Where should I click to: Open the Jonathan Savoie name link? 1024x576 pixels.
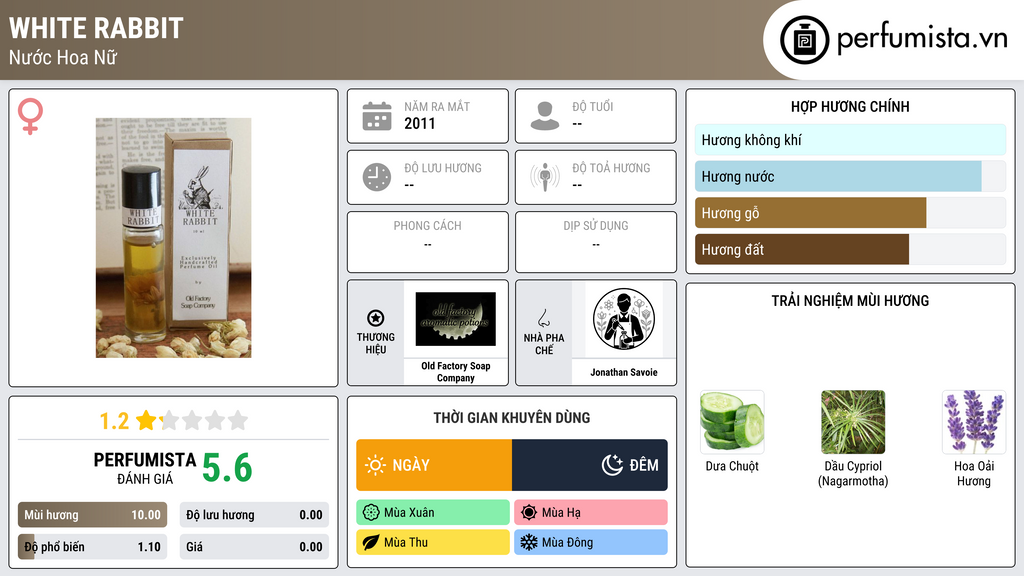(624, 372)
